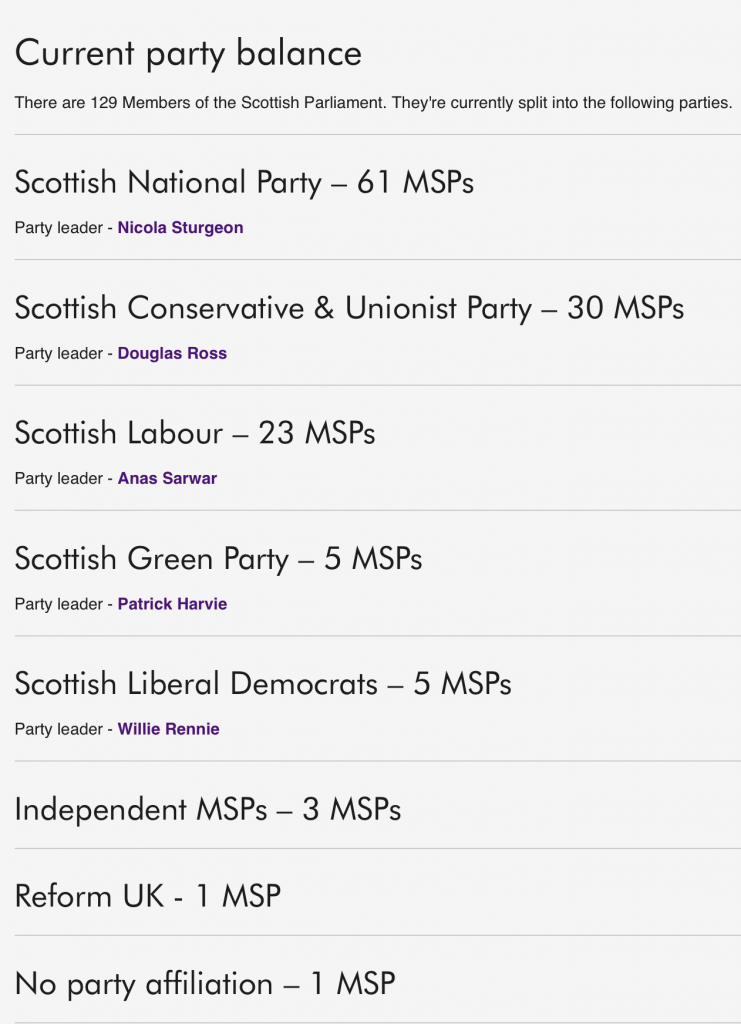Follow the Anas Sarwar link

167,478
